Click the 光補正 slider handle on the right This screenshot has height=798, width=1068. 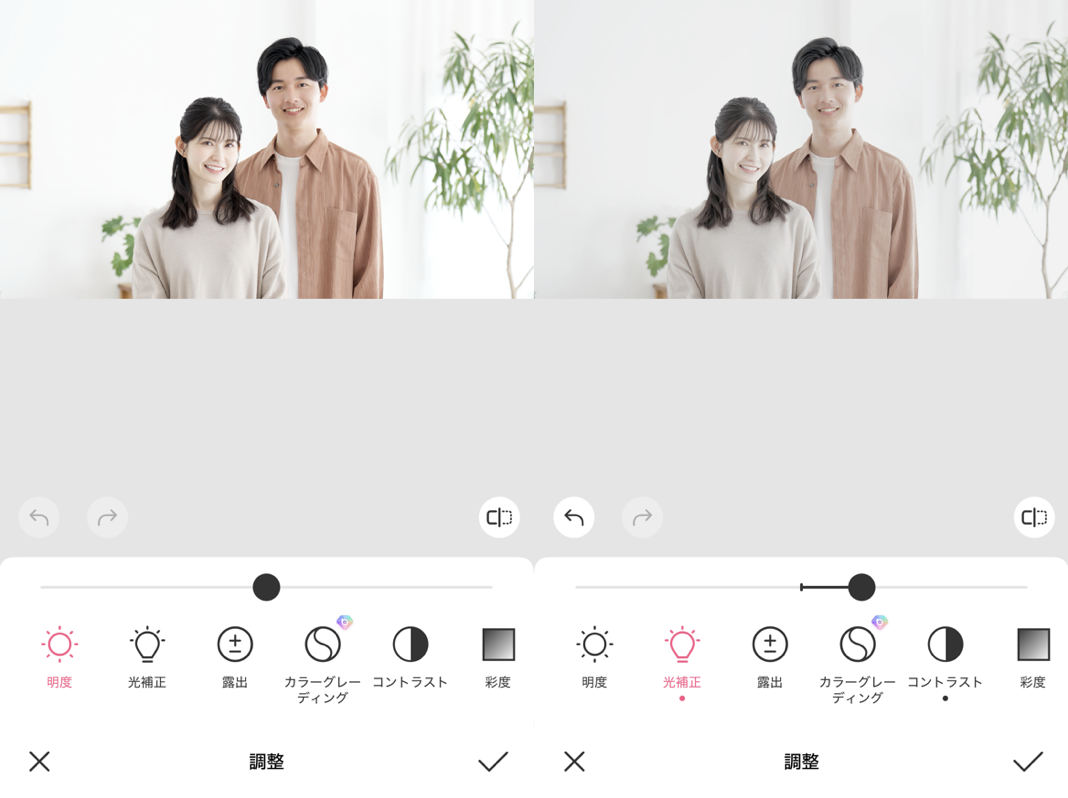[860, 588]
